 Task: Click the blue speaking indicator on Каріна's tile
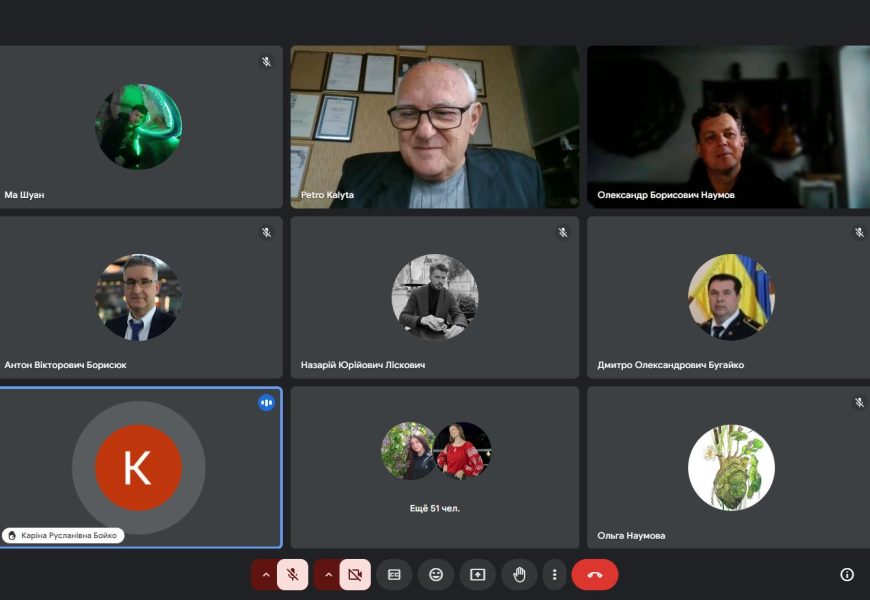[x=267, y=403]
